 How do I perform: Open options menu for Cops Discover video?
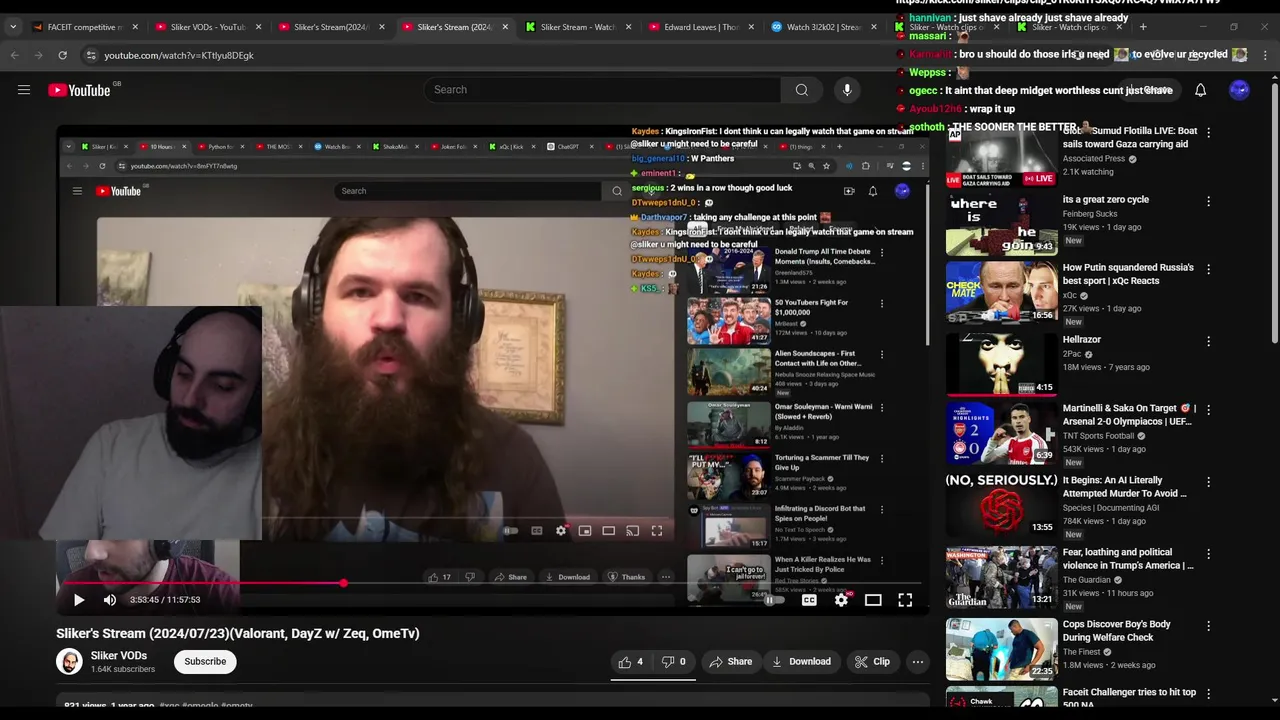tap(1208, 626)
